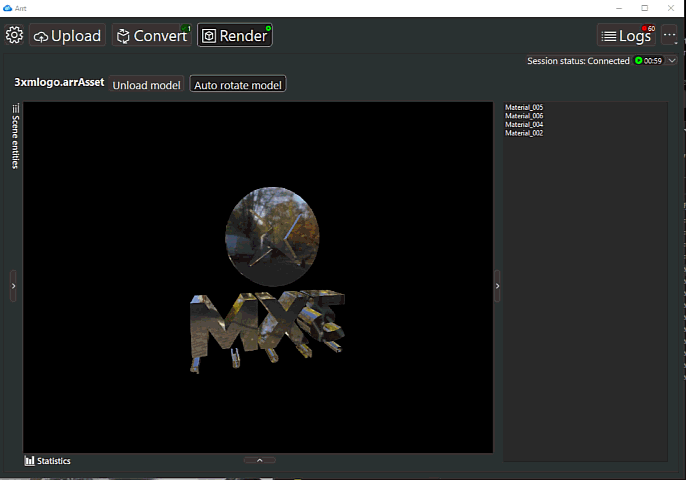Select Material_005 in the list
The image size is (686, 480).
[524, 107]
